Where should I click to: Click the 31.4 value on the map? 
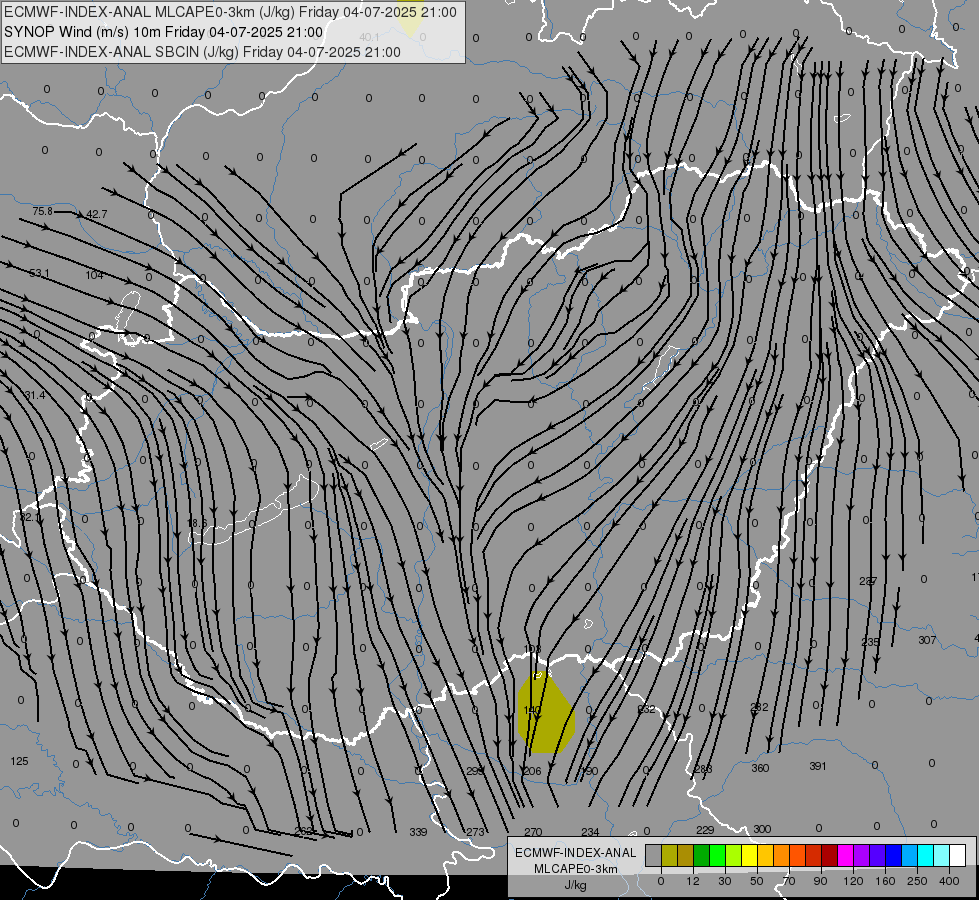coord(35,395)
